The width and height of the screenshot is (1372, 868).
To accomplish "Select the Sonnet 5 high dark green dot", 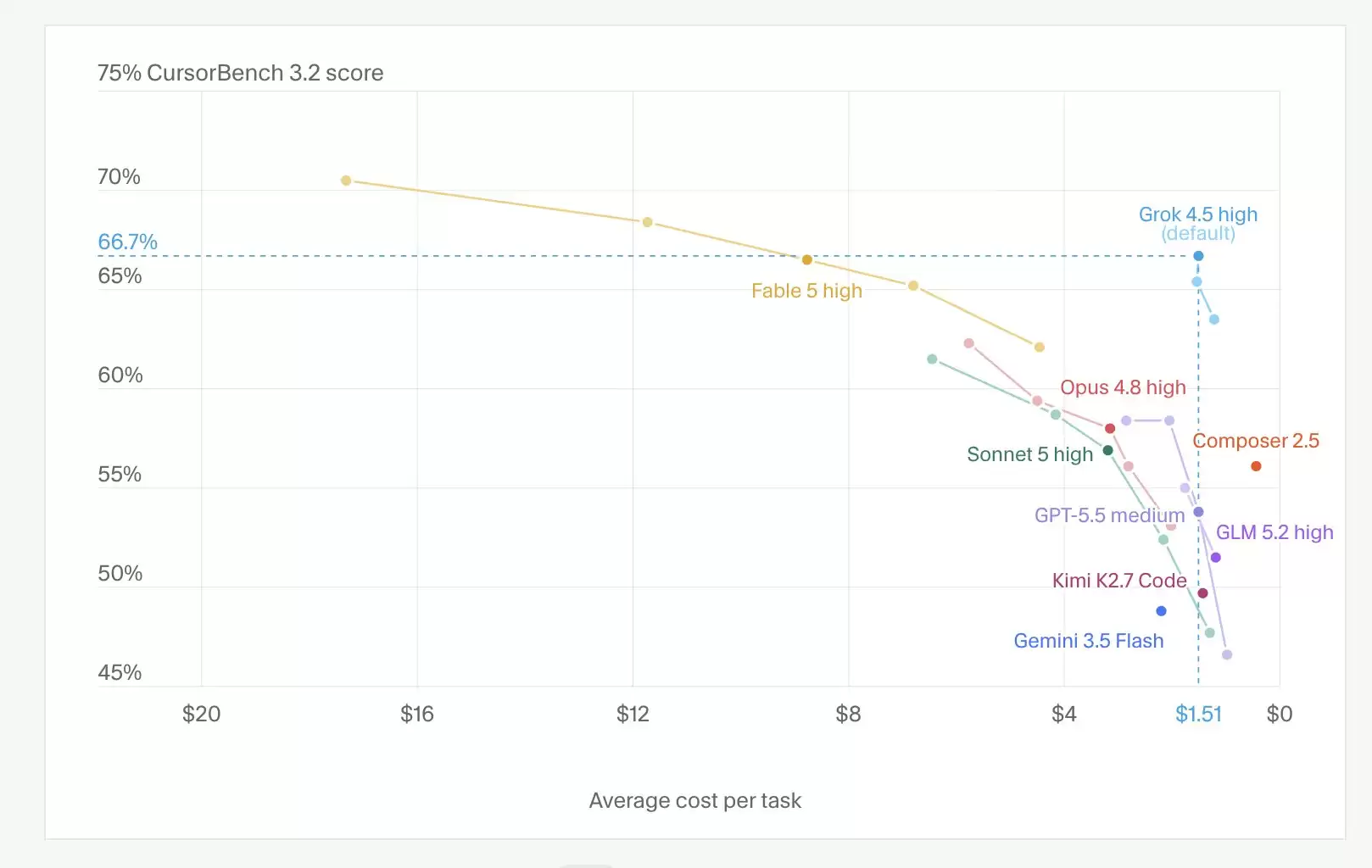I will tap(1107, 450).
